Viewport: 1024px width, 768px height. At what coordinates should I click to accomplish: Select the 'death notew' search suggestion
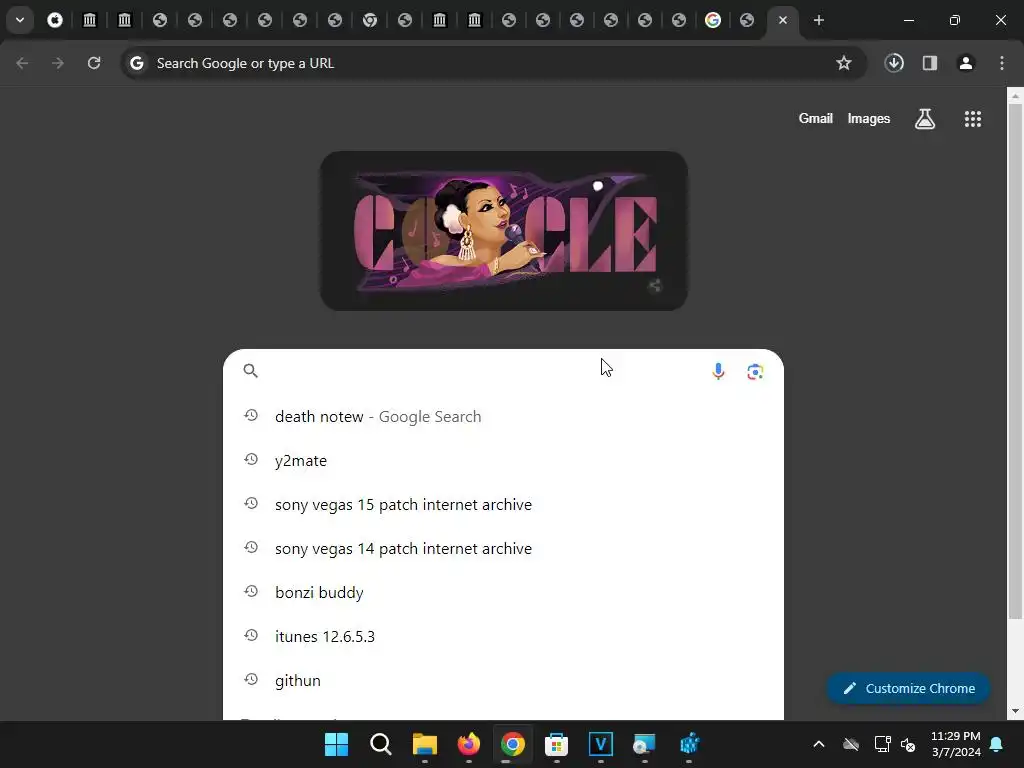click(504, 417)
